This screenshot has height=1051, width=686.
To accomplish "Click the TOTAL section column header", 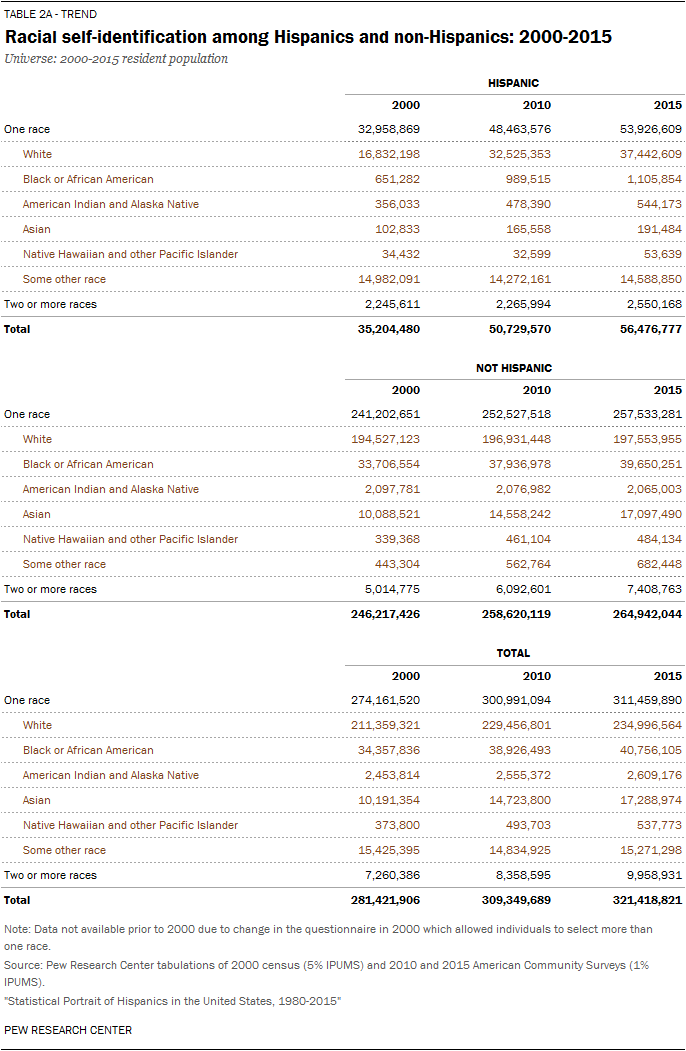I will pyautogui.click(x=513, y=653).
